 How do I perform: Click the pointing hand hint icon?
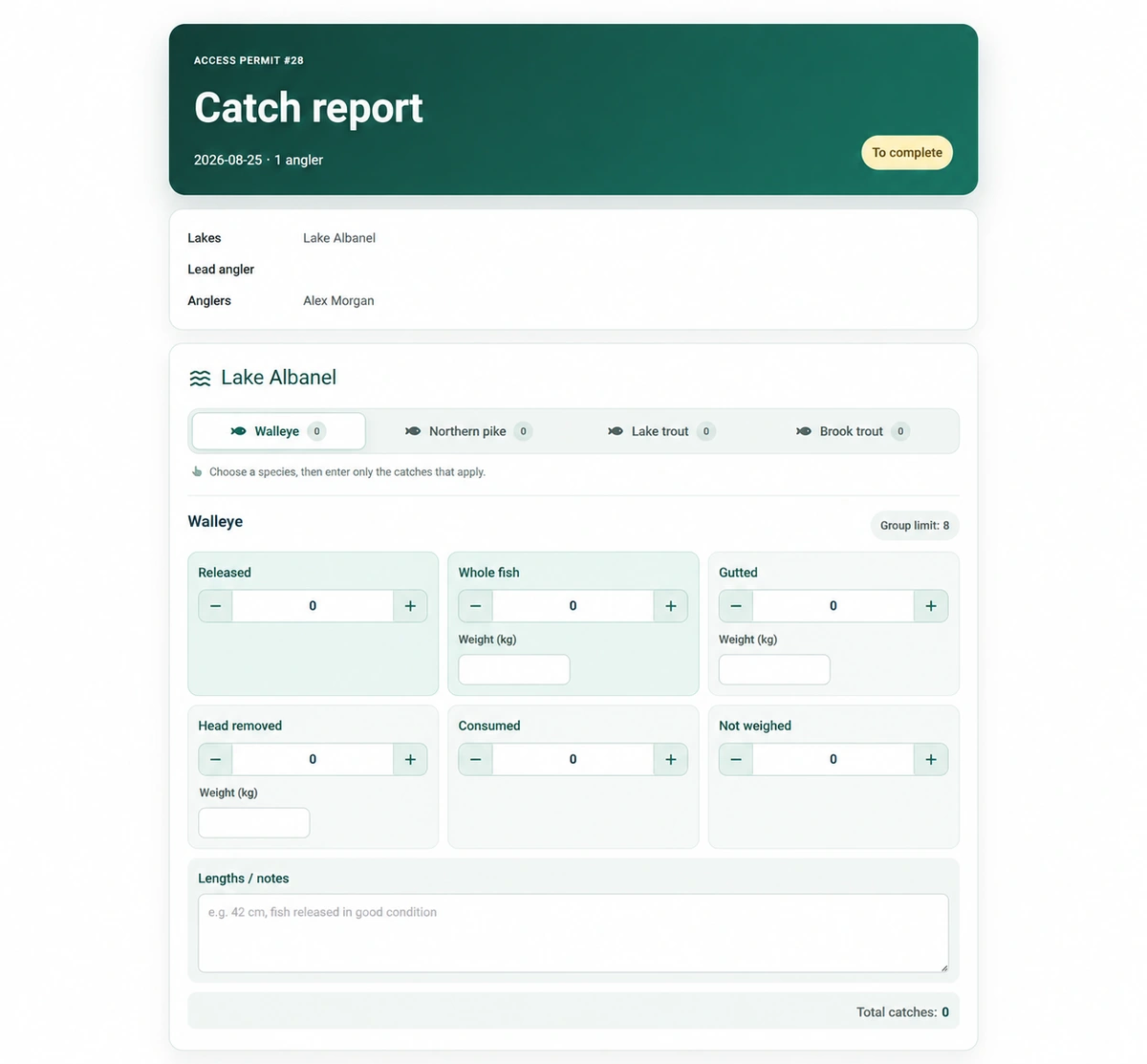click(197, 471)
